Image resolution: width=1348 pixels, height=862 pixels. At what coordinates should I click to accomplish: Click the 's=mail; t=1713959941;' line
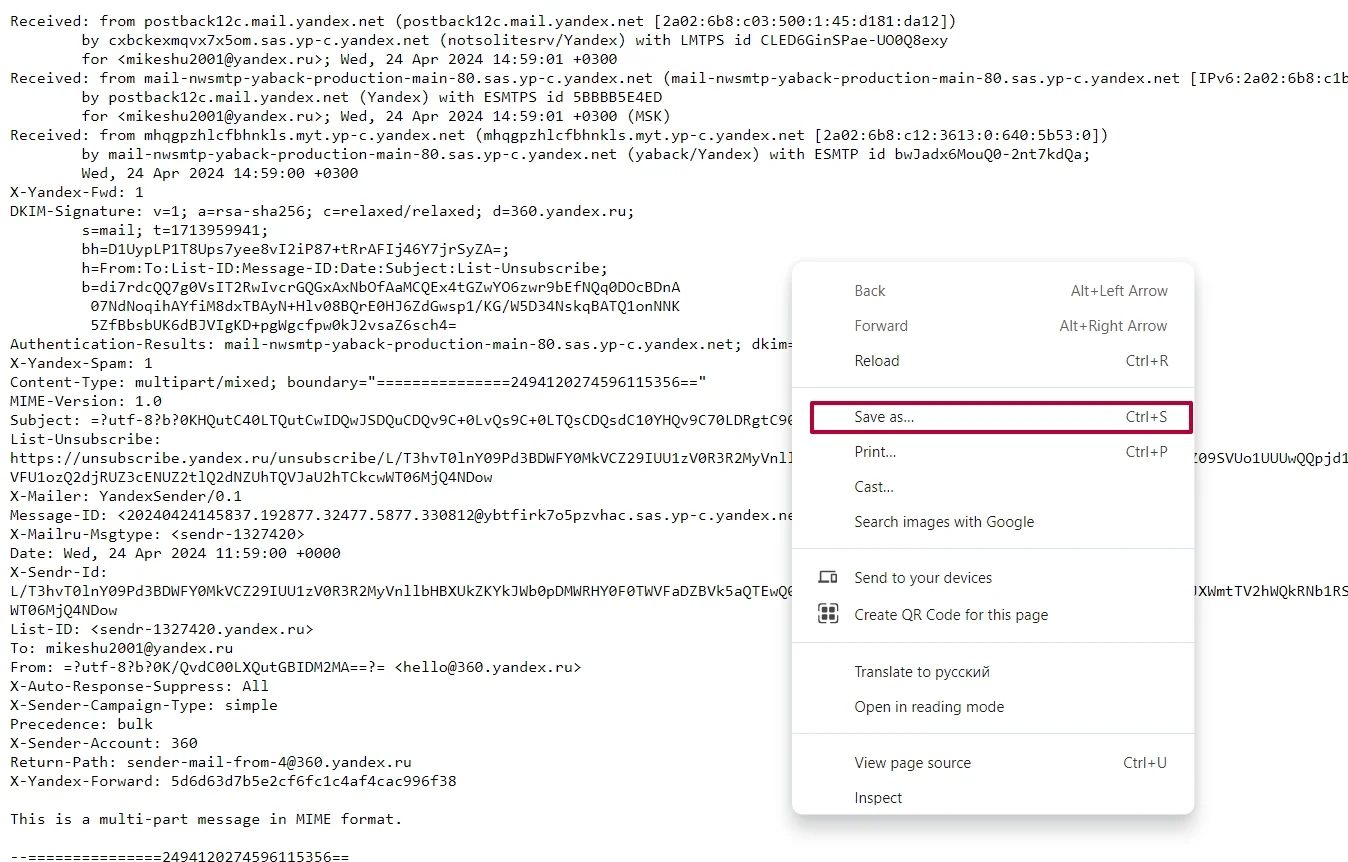coord(175,230)
